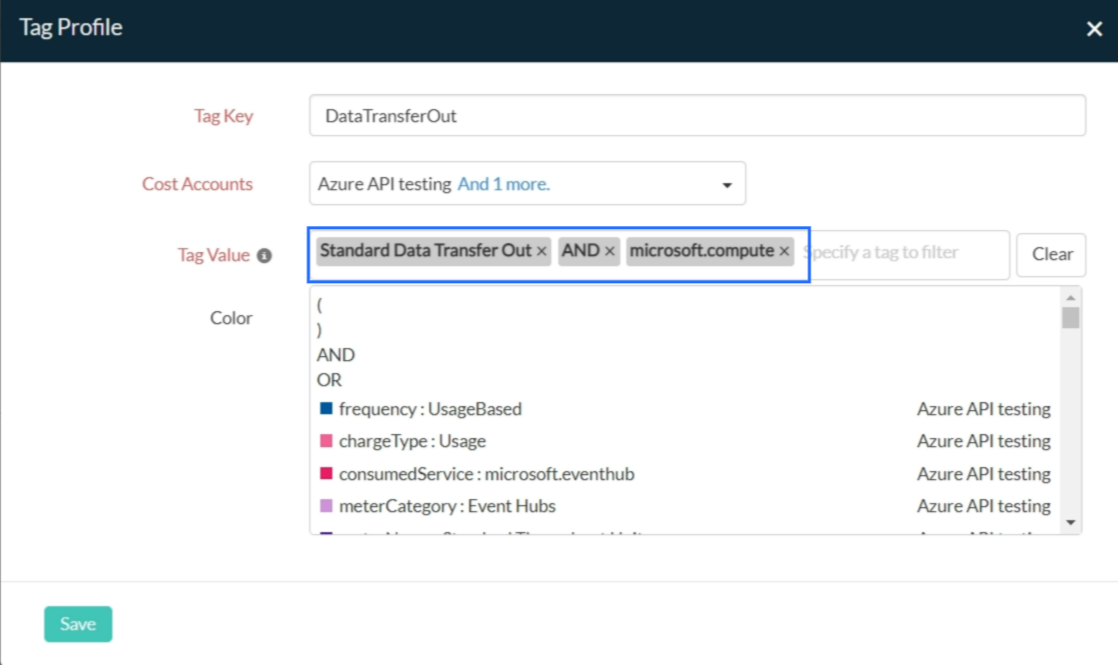
Task: Open the Cost Accounts dropdown arrow
Action: click(x=727, y=185)
